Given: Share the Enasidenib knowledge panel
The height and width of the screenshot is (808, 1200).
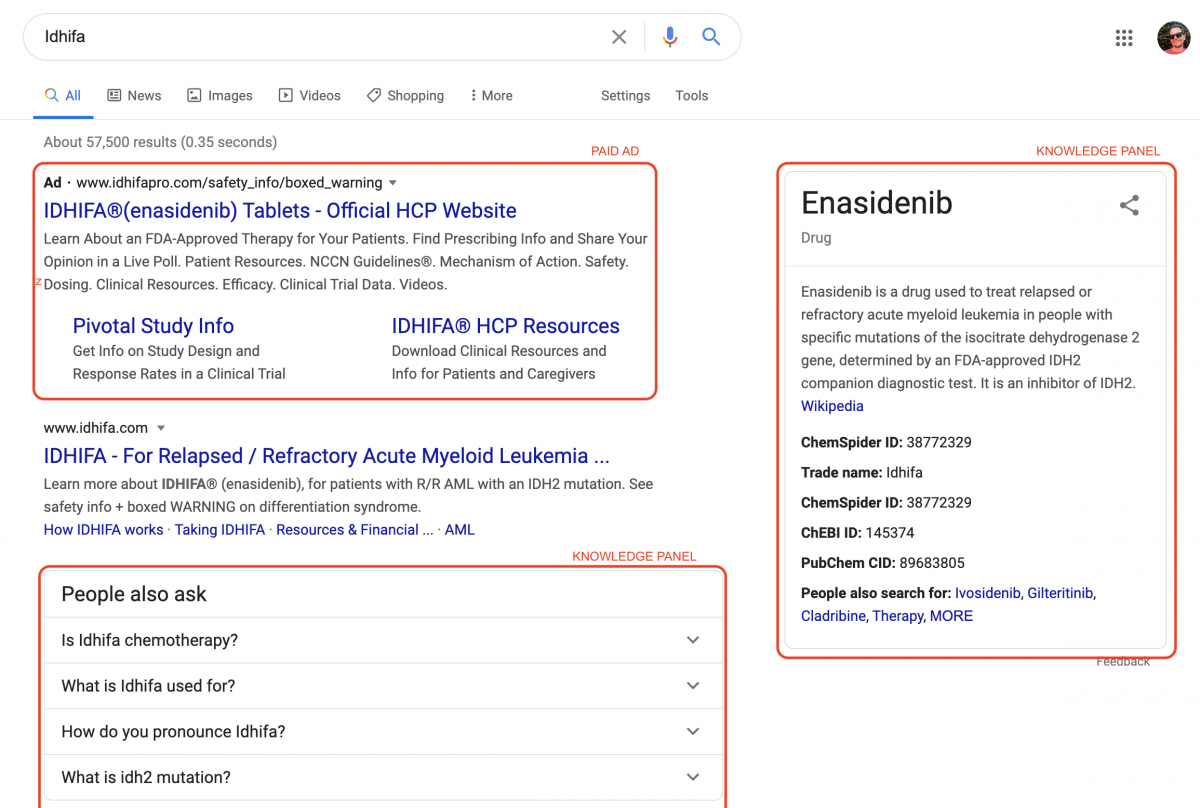Looking at the screenshot, I should [x=1129, y=206].
